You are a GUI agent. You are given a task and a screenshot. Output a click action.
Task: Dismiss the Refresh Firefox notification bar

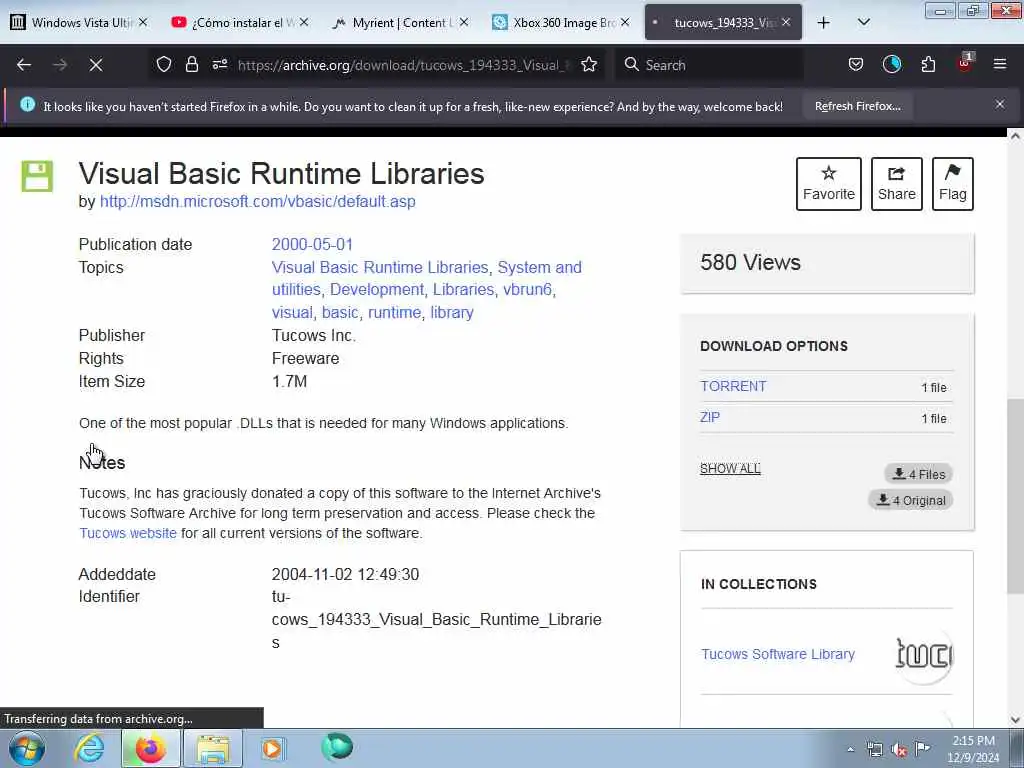[1000, 104]
